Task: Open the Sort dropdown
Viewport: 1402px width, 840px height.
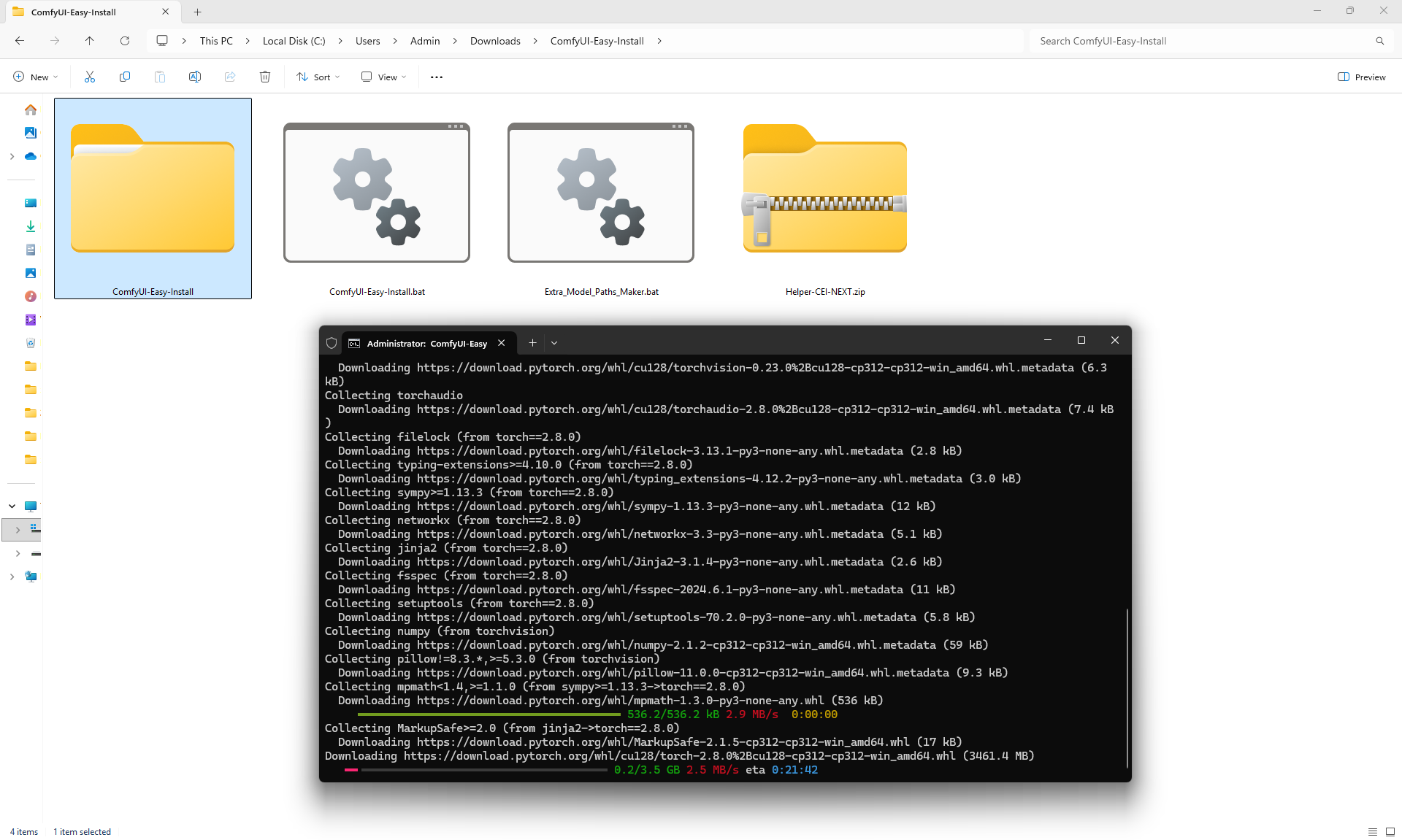Action: 318,77
